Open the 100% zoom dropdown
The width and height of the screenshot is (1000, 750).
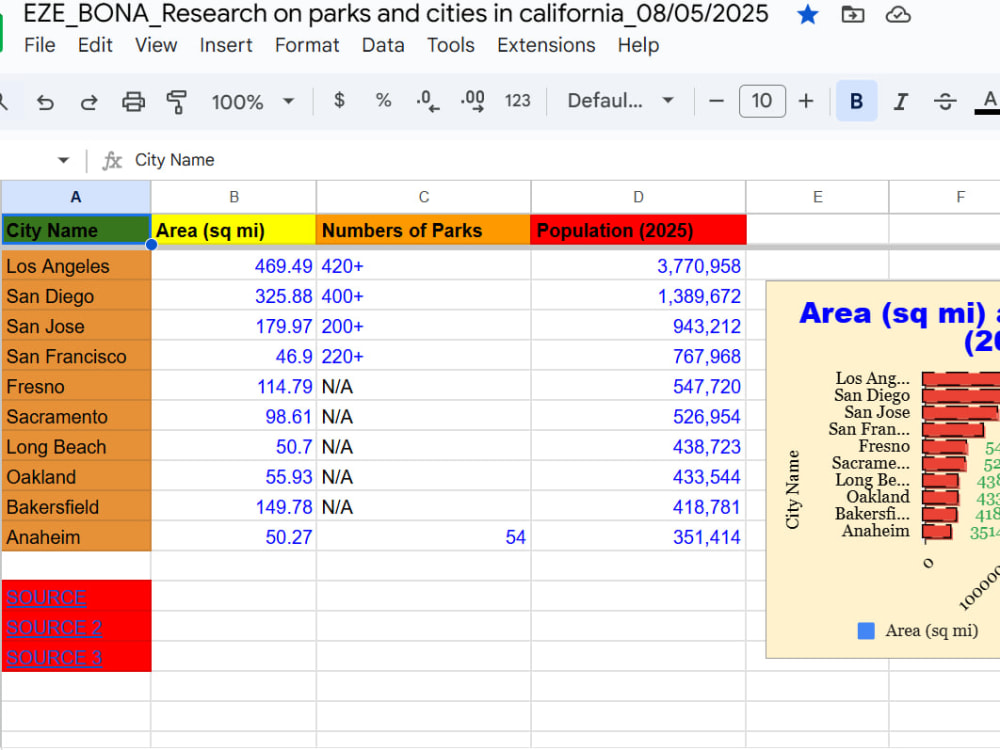[253, 101]
